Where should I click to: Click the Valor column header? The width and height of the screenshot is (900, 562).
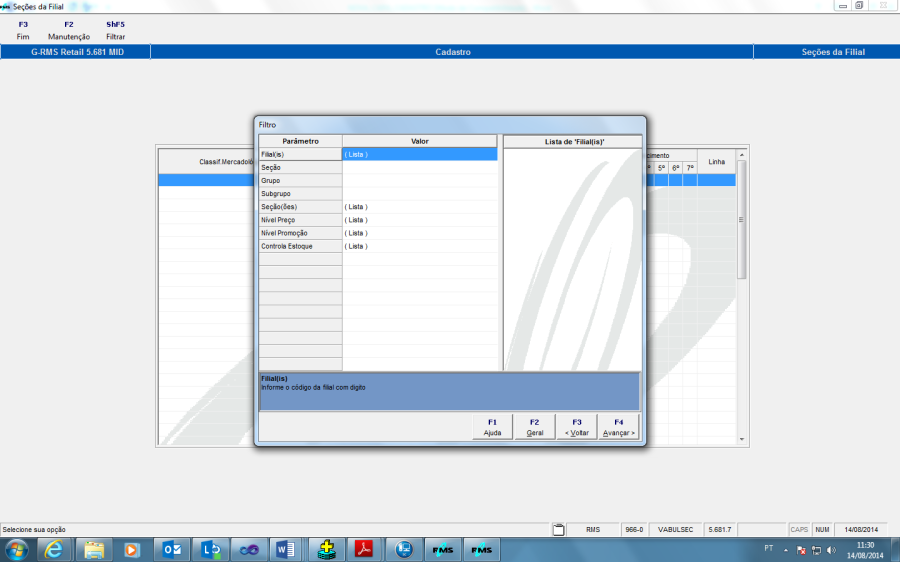(420, 141)
